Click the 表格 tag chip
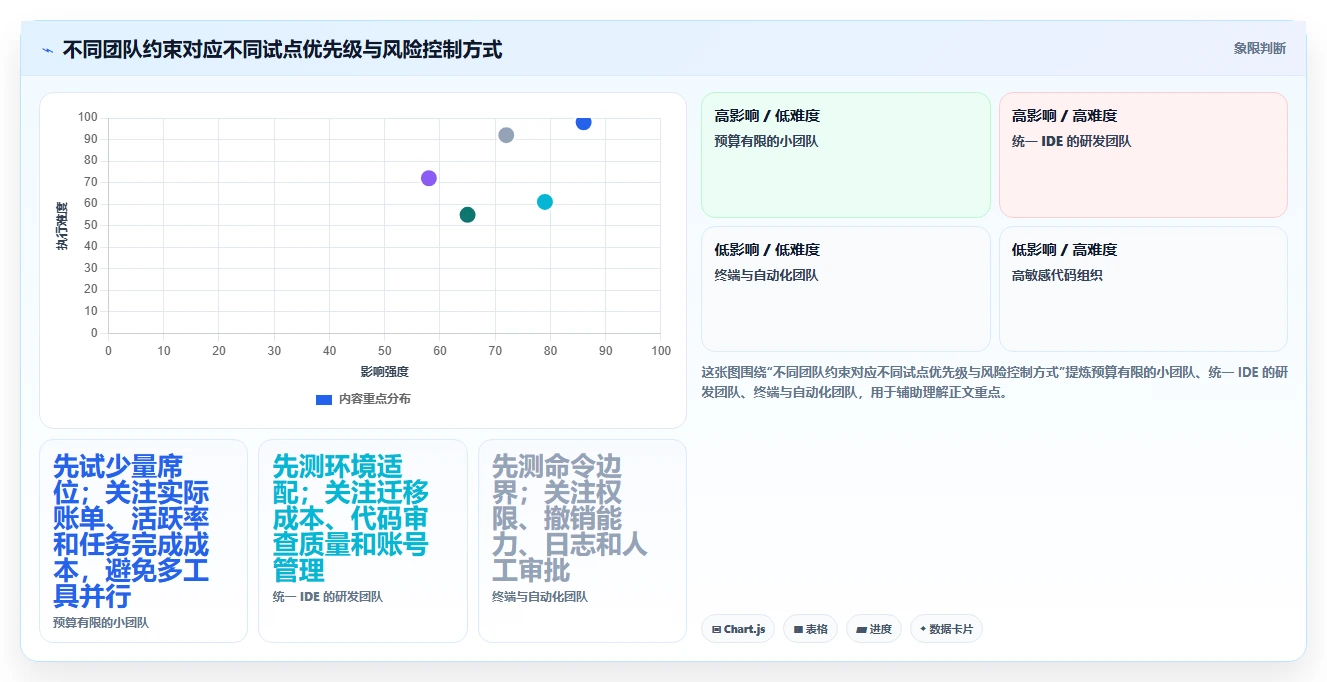 [x=810, y=629]
